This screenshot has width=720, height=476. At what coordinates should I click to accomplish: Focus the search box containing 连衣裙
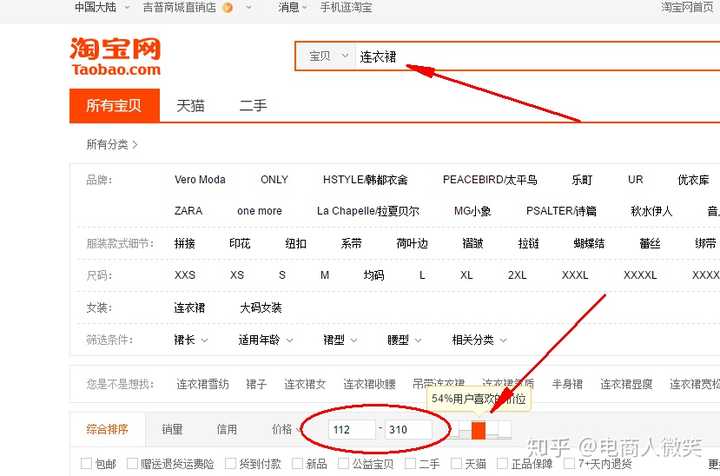pyautogui.click(x=537, y=56)
